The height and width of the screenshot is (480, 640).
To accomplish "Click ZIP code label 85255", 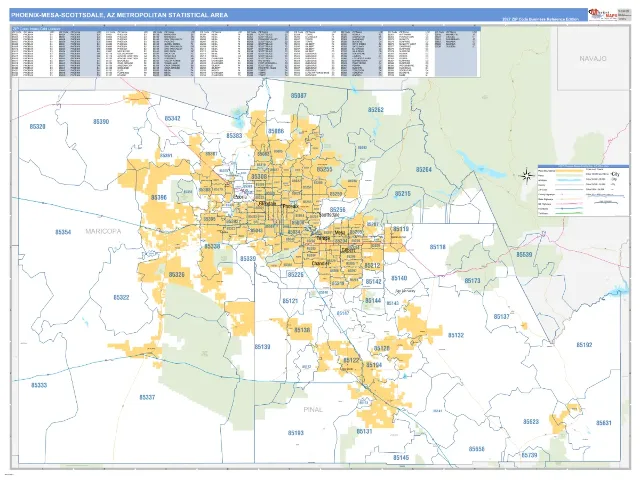I will coord(324,169).
